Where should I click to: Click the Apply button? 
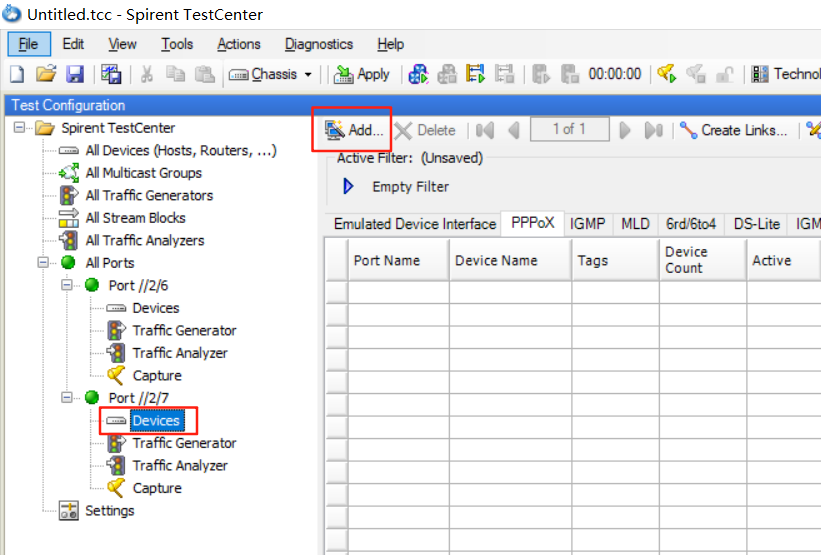(x=362, y=74)
